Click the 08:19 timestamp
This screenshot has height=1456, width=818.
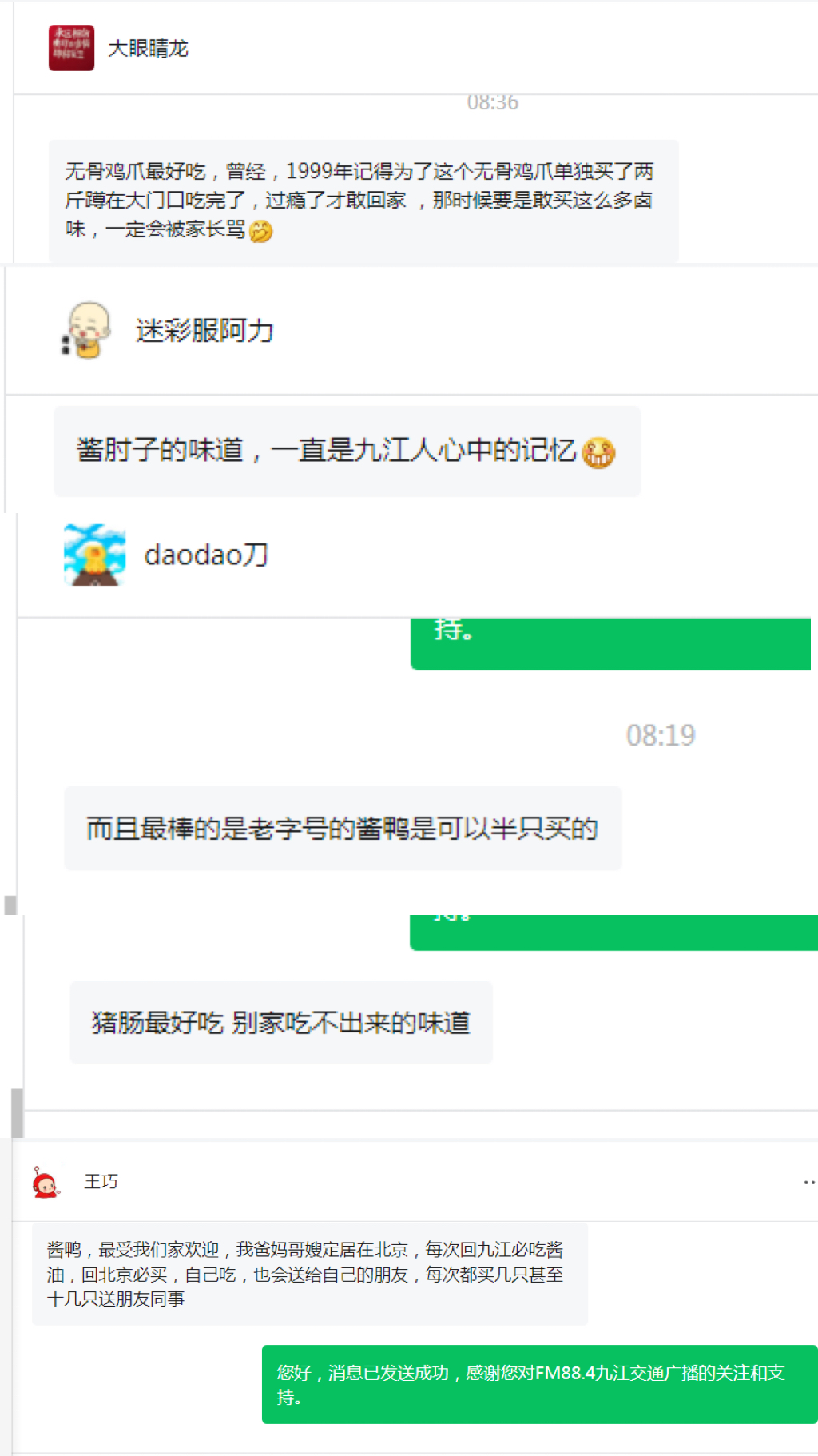tap(661, 735)
